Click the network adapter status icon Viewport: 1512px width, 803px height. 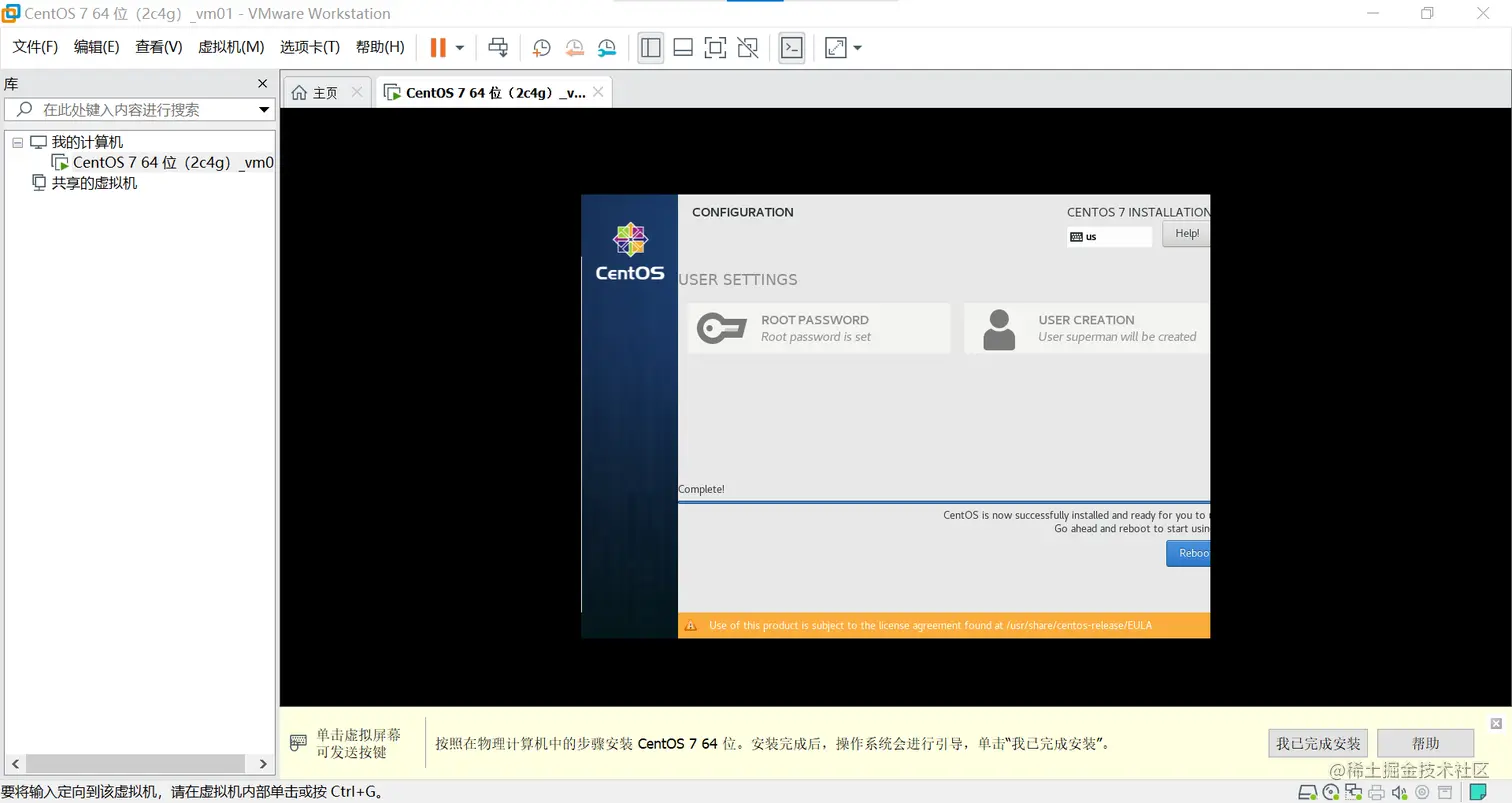[1353, 793]
